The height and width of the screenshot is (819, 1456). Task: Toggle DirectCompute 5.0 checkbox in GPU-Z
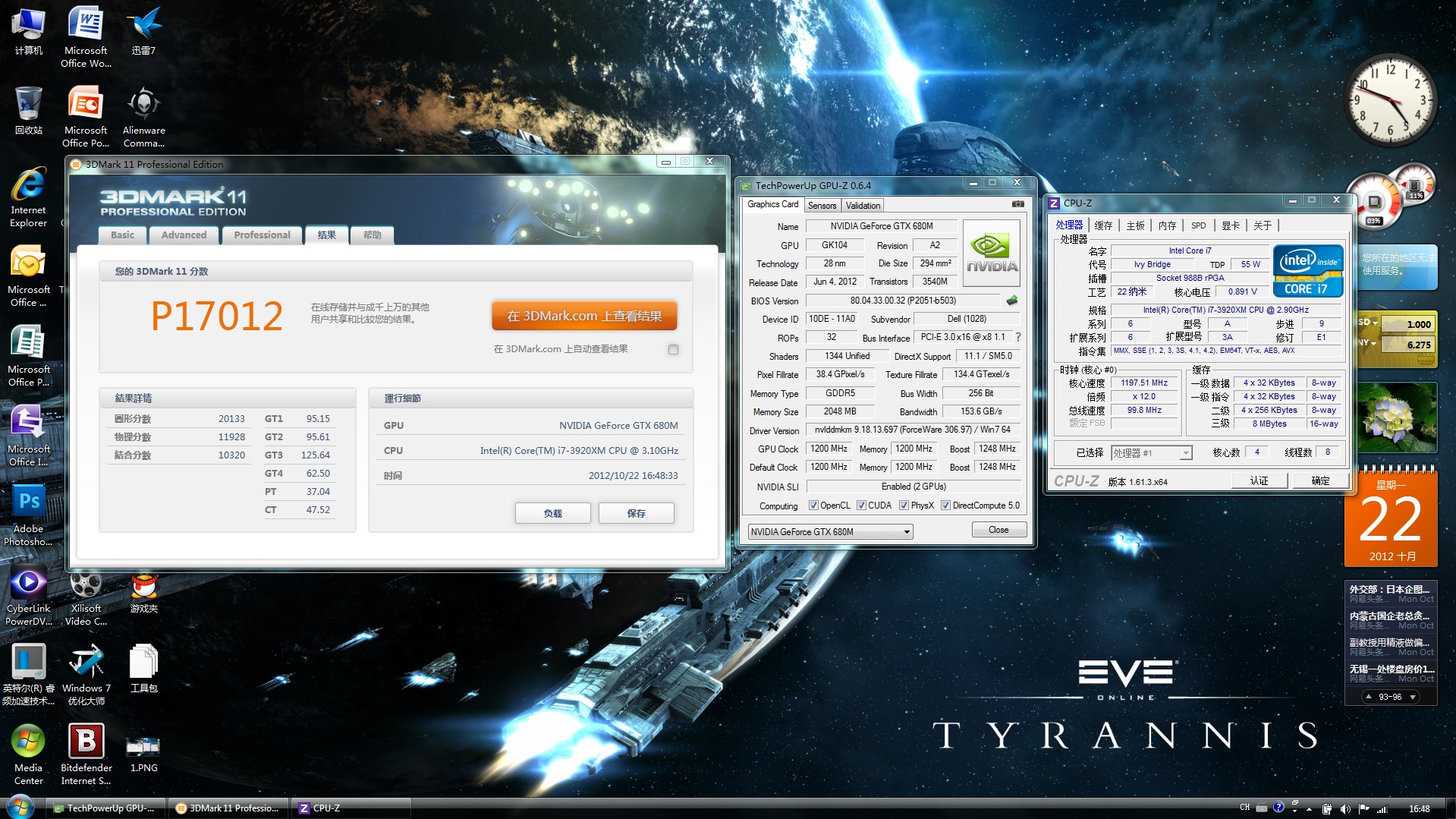coord(945,506)
